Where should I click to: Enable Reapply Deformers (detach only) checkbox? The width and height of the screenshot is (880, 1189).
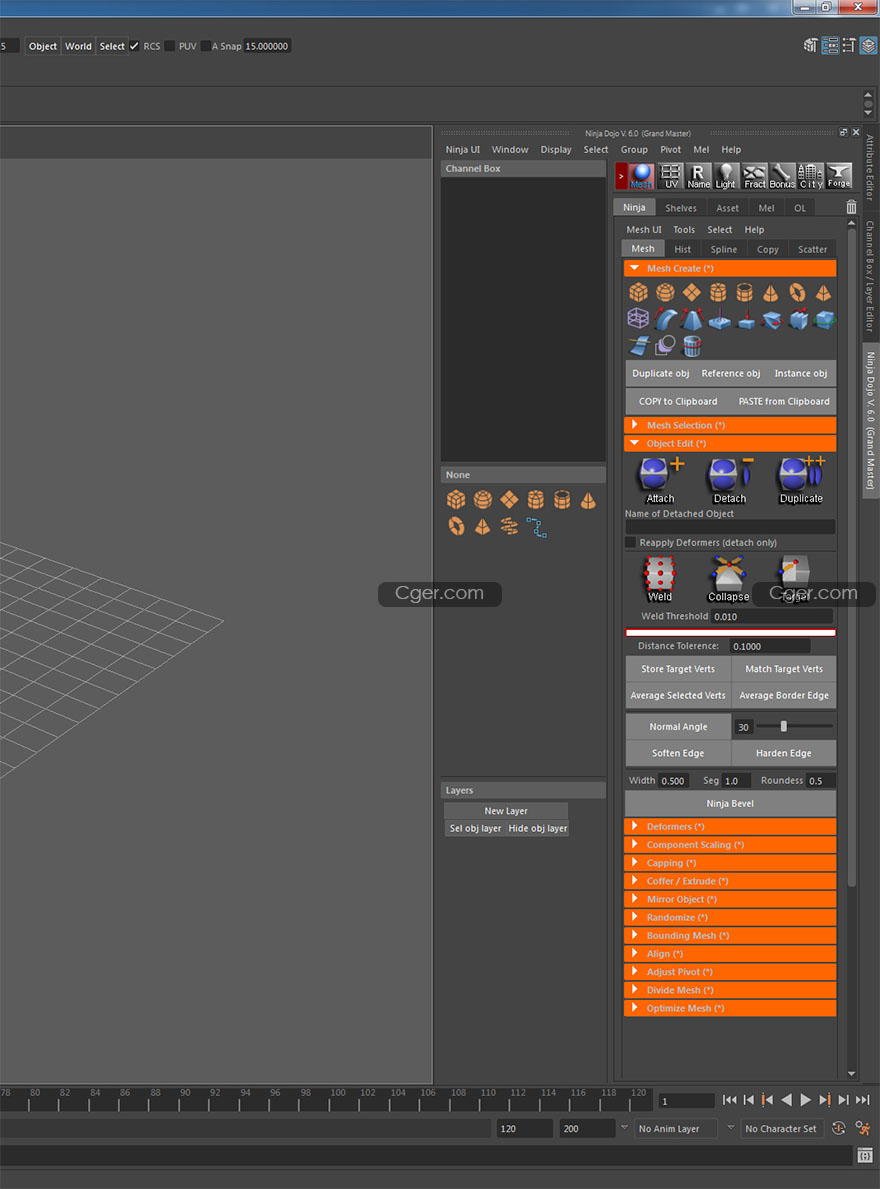coord(630,542)
